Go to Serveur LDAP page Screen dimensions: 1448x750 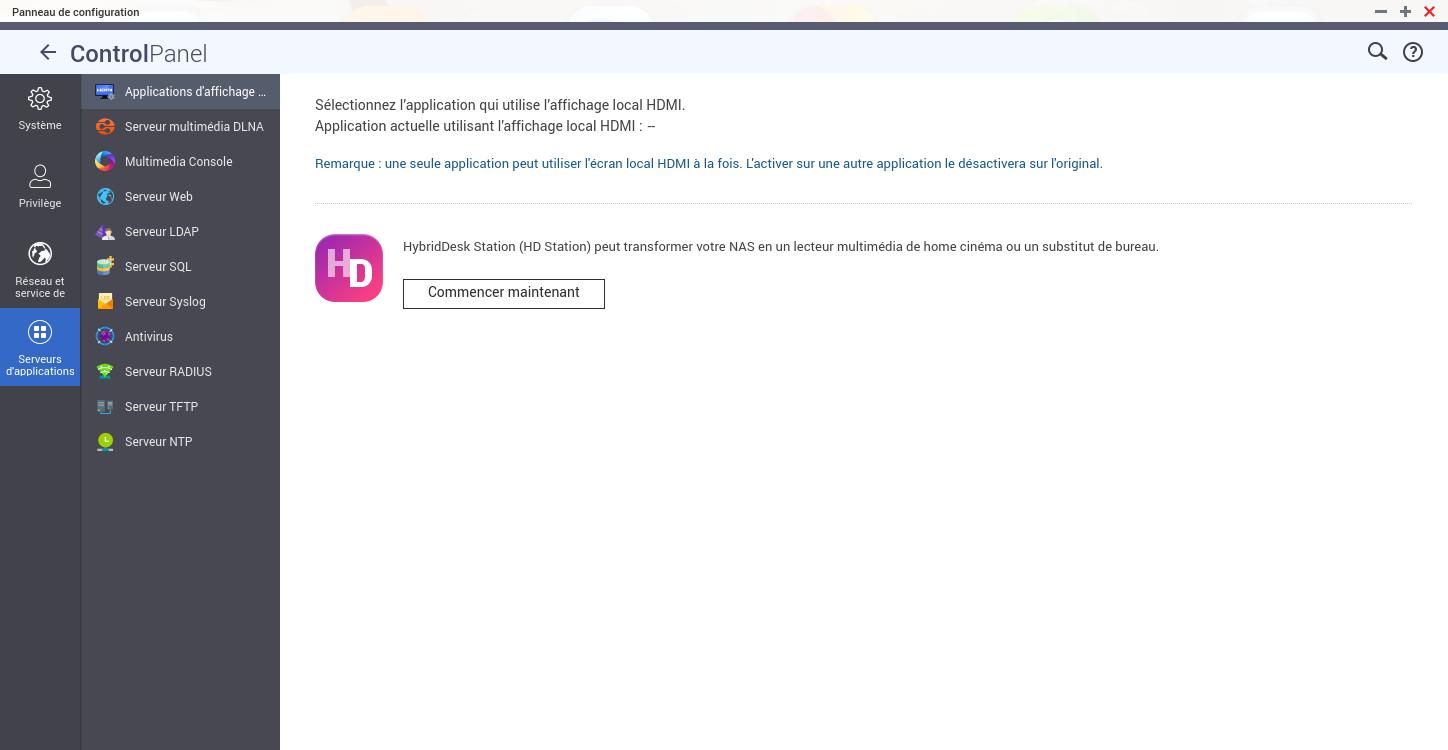[161, 232]
